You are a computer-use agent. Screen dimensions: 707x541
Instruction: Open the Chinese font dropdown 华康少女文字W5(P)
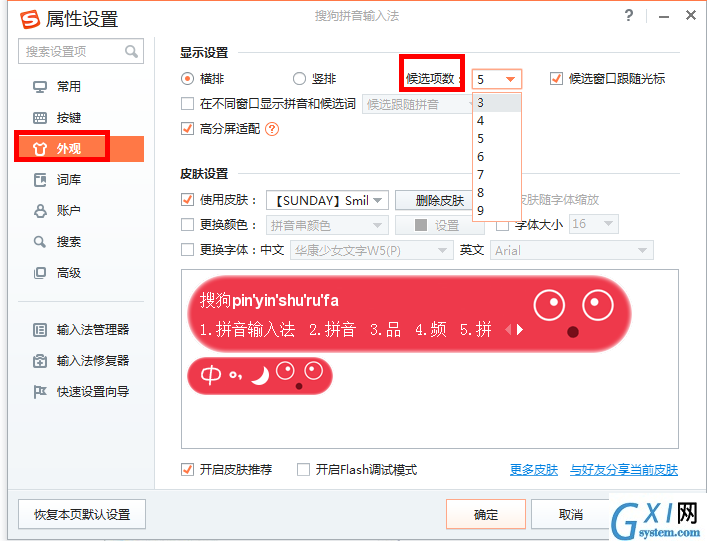click(372, 250)
